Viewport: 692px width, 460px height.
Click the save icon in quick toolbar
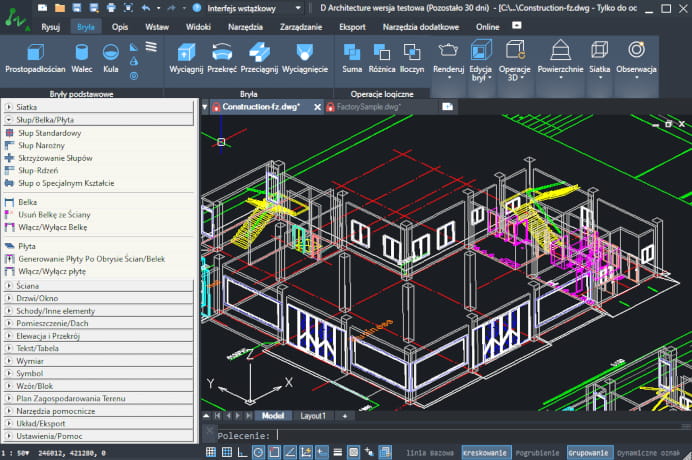coord(77,8)
